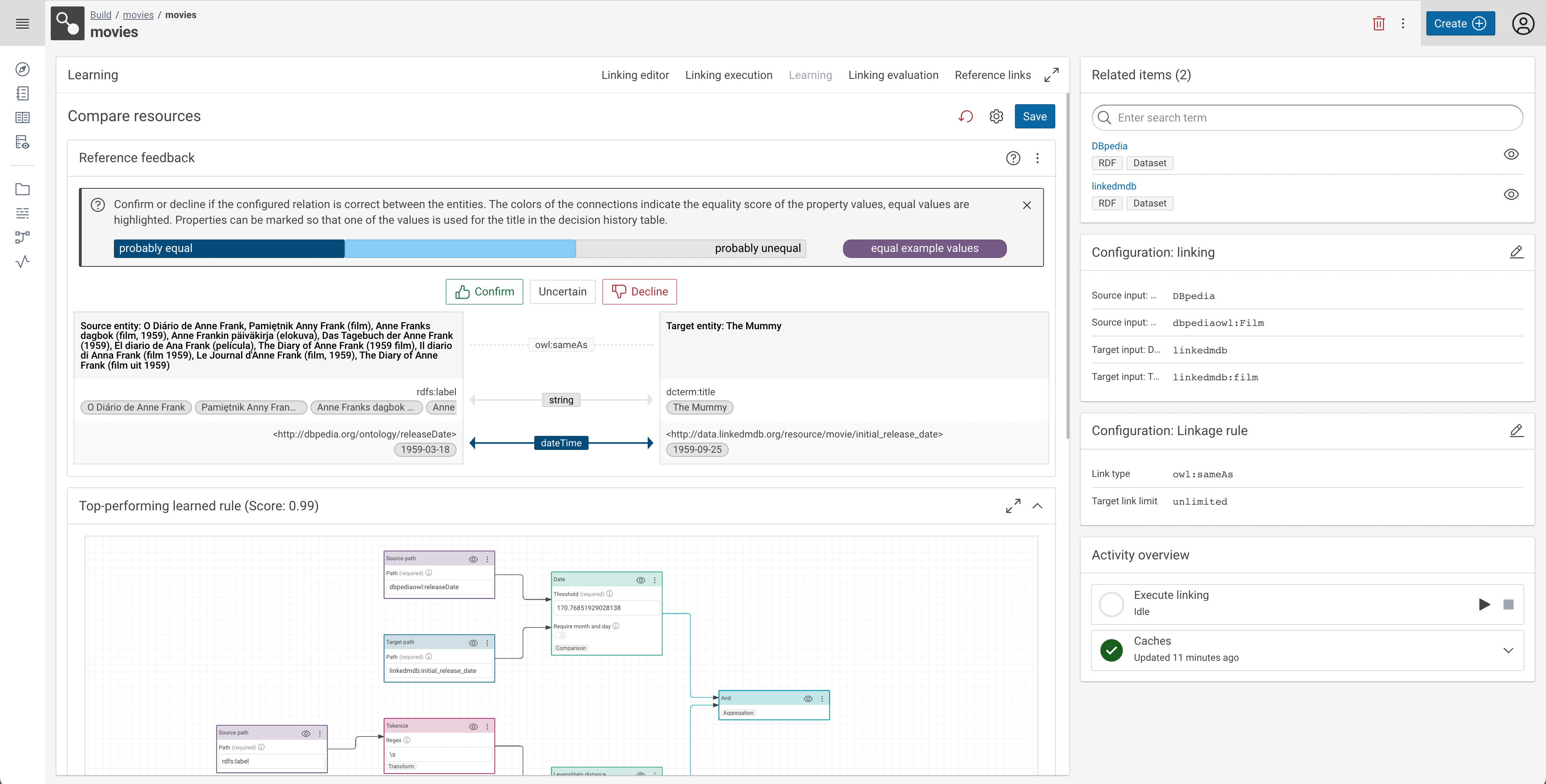Viewport: 1546px width, 784px height.
Task: Open the help icon in Reference feedback
Action: click(x=1013, y=158)
